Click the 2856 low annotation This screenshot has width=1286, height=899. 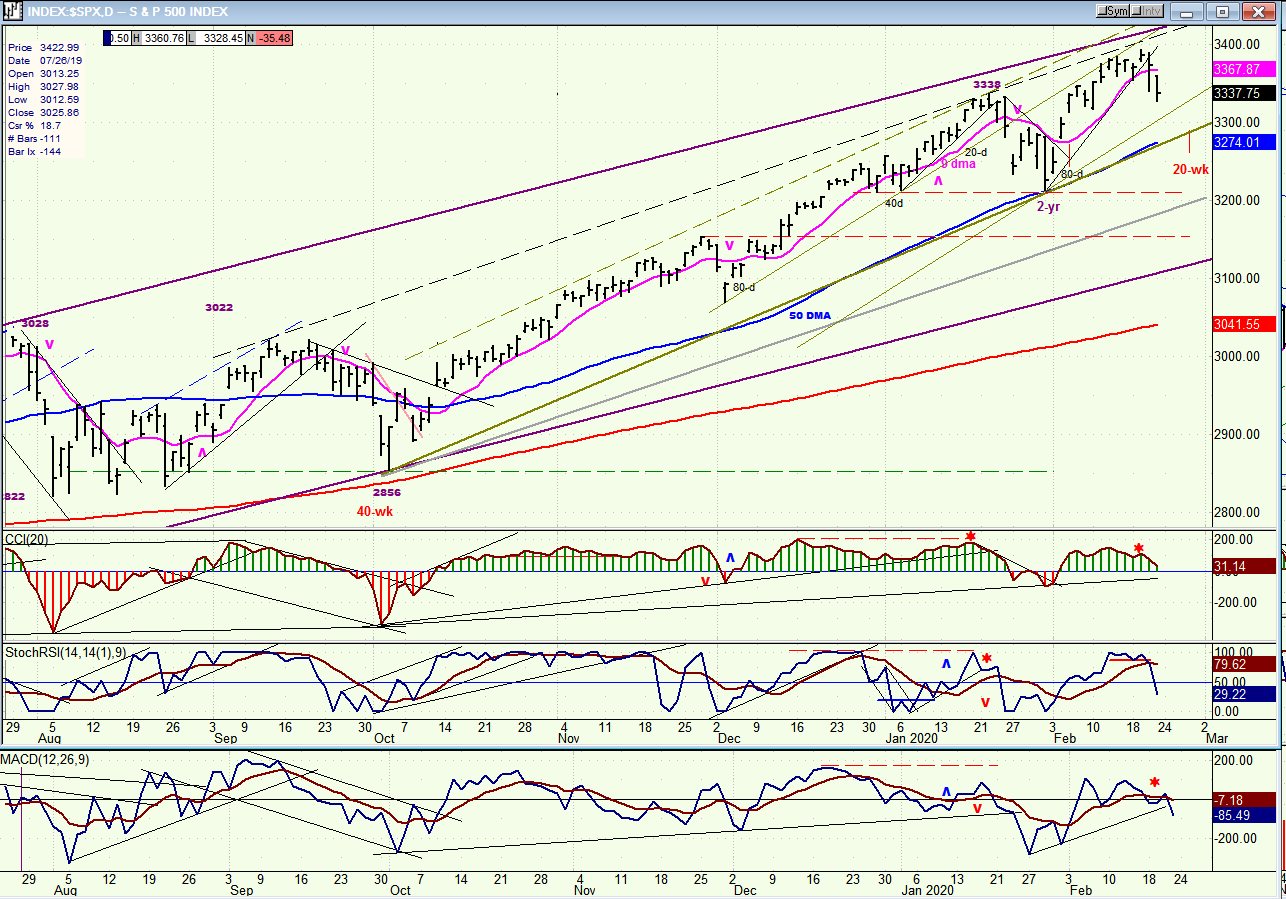pos(386,492)
